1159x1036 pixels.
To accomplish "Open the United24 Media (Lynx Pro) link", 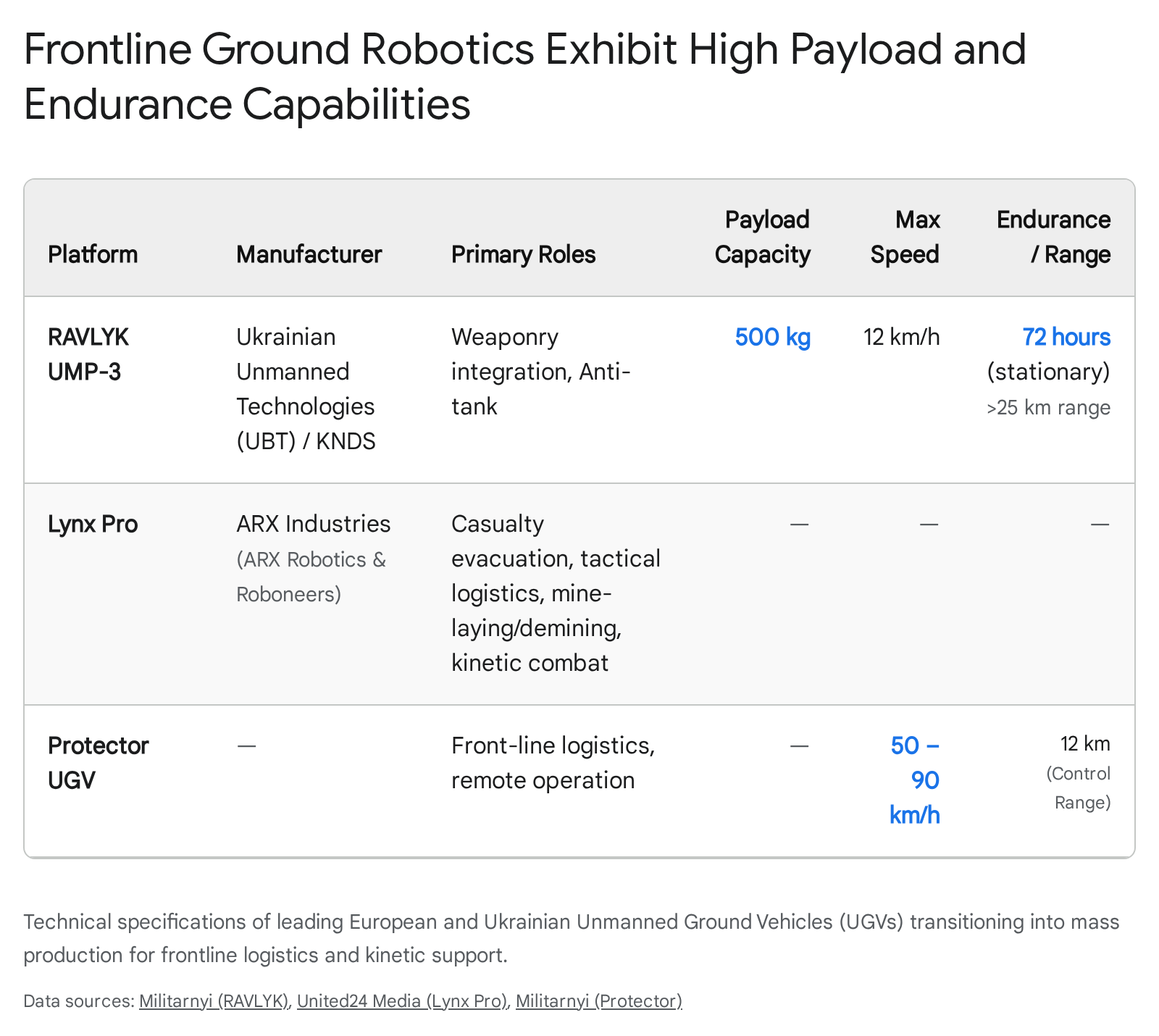I will coord(402,1001).
